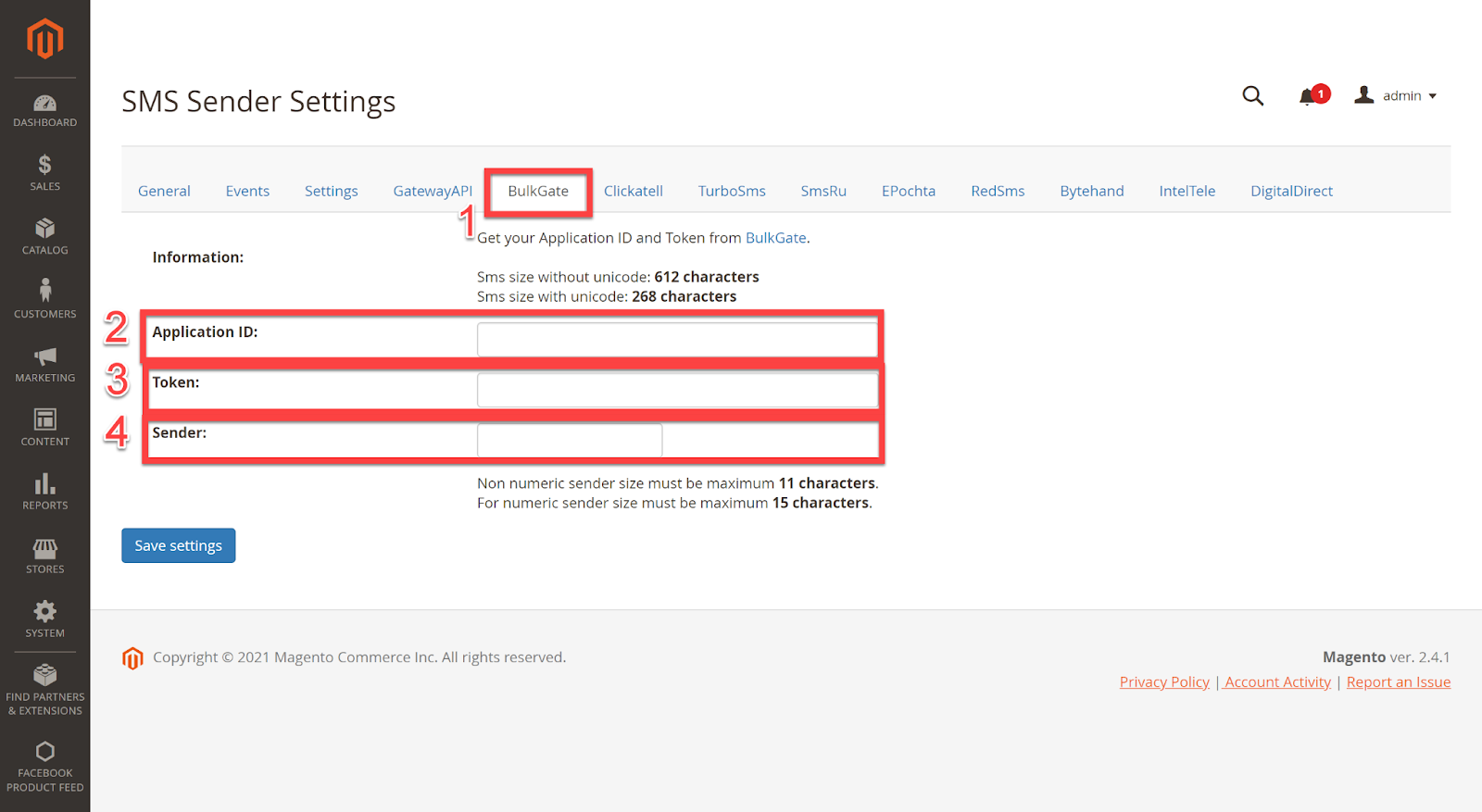
Task: Switch to the EPochta tab
Action: (x=909, y=191)
